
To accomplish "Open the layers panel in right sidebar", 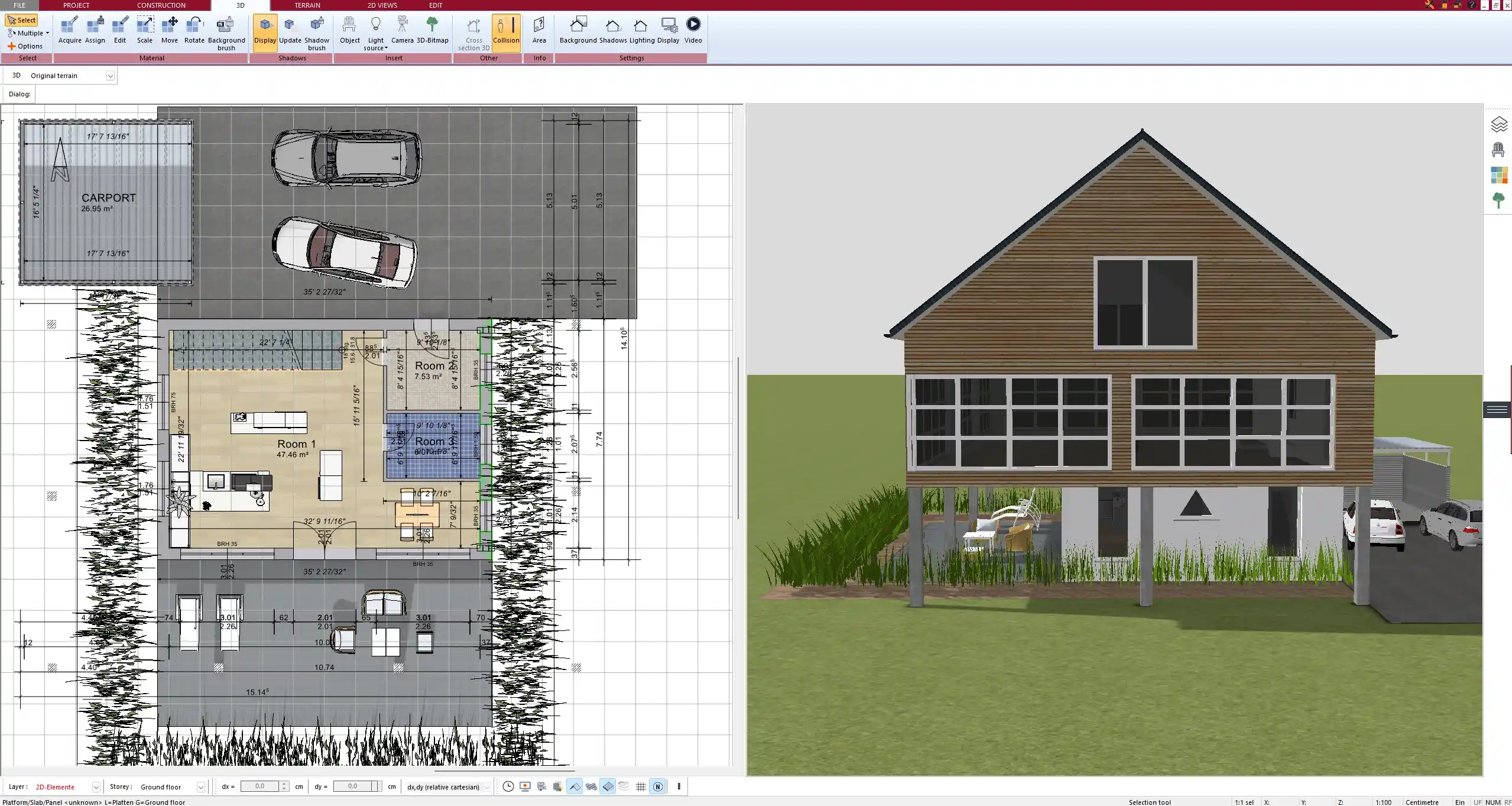I will [1498, 125].
